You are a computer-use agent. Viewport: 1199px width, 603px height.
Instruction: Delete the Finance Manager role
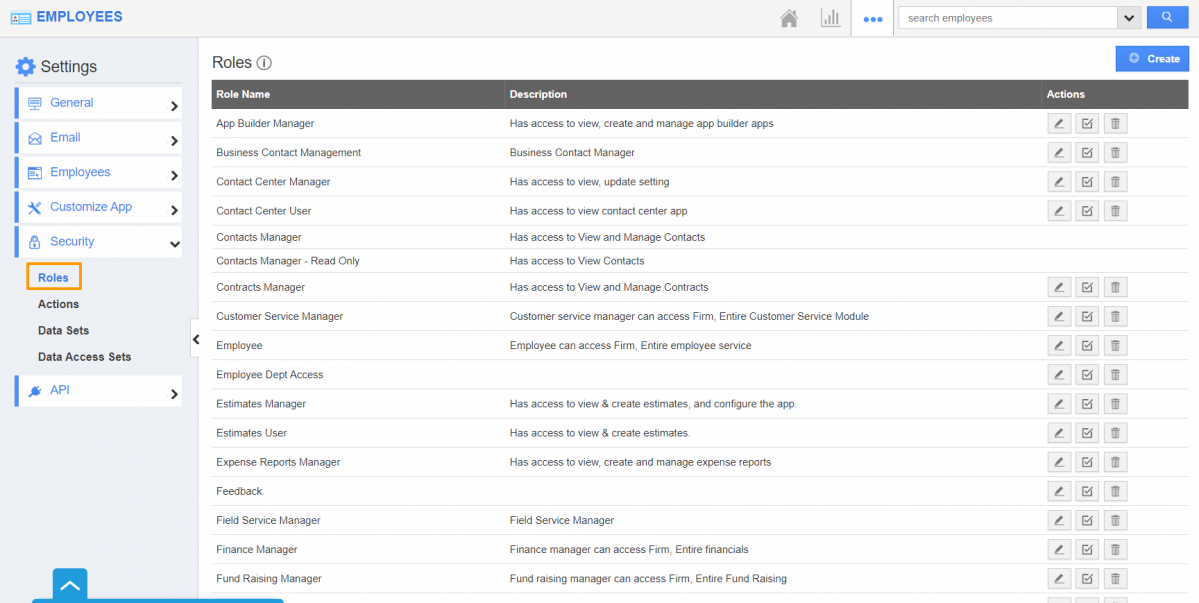click(x=1116, y=550)
